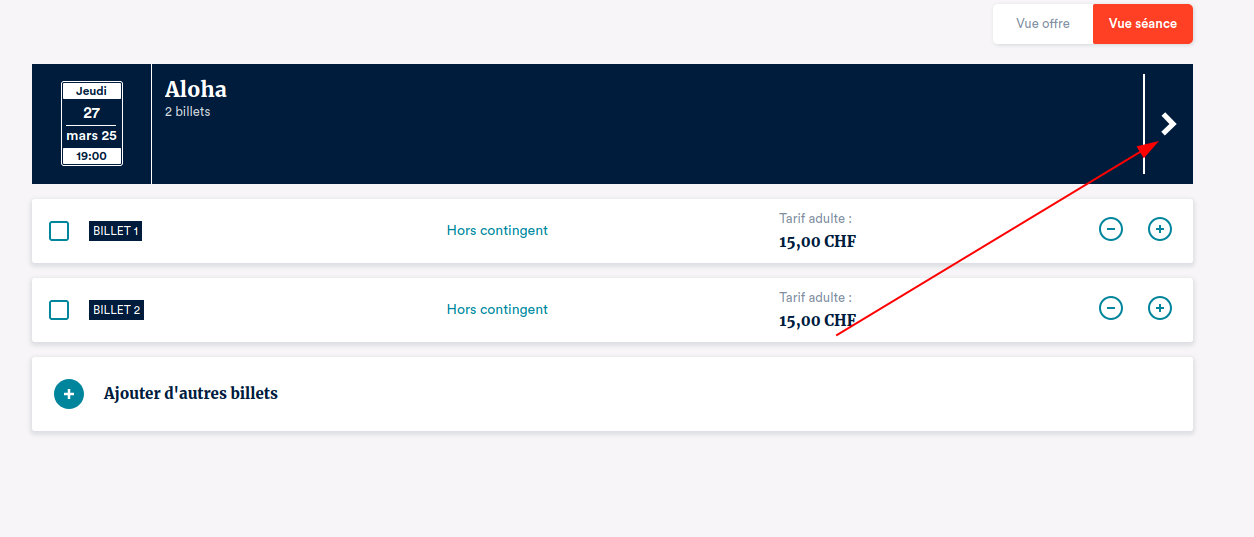Expand the Aloha session with the chevron
Image resolution: width=1254 pixels, height=537 pixels.
tap(1168, 124)
